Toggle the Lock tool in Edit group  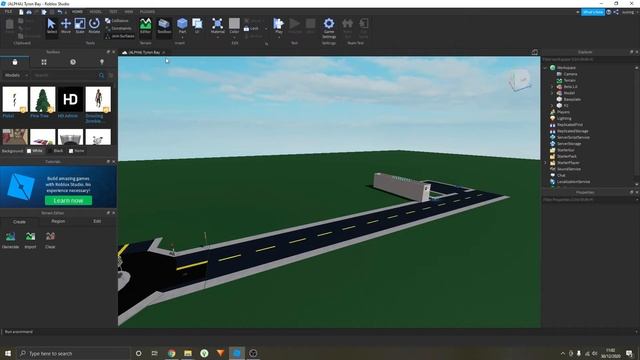251,29
